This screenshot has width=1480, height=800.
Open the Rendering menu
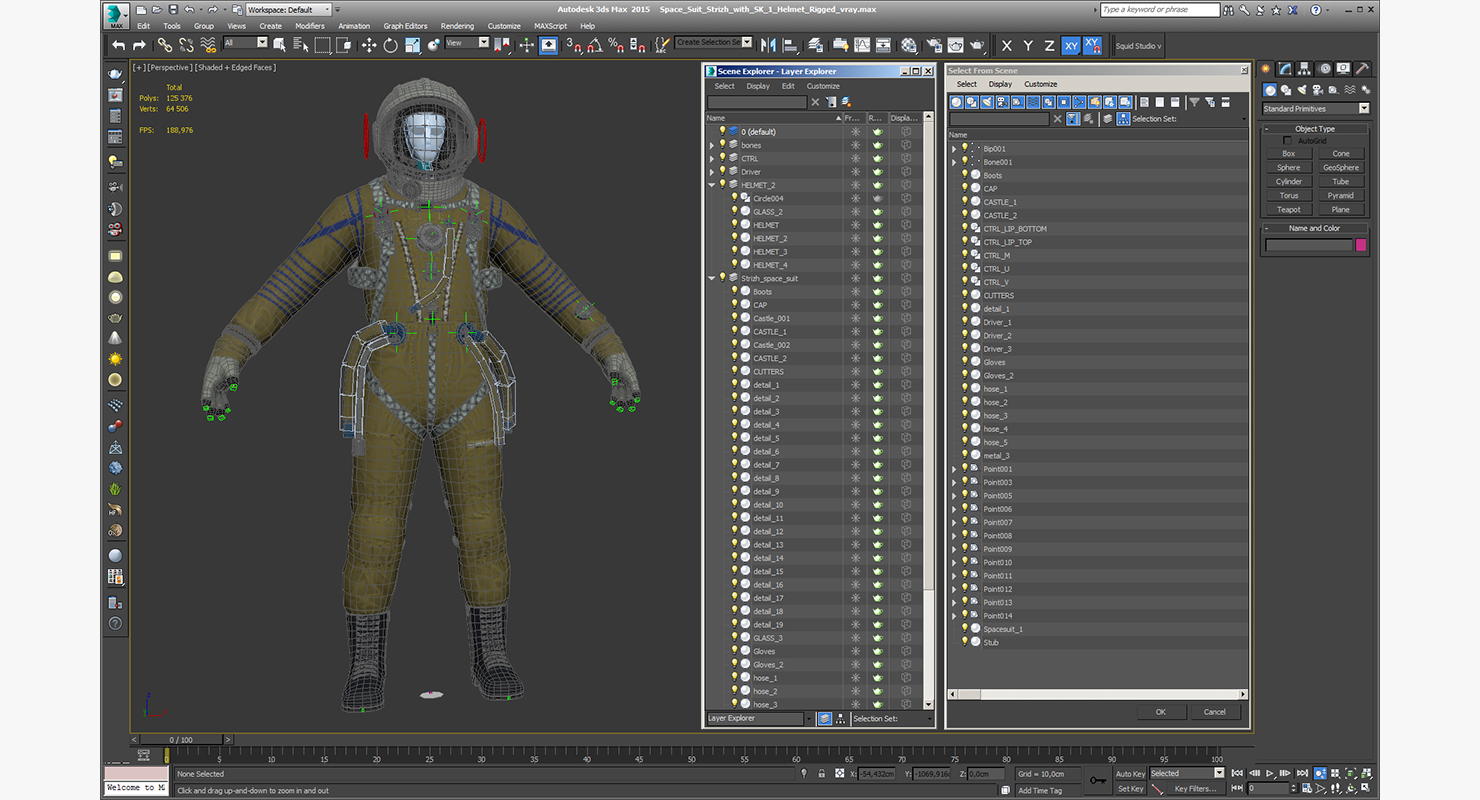457,26
